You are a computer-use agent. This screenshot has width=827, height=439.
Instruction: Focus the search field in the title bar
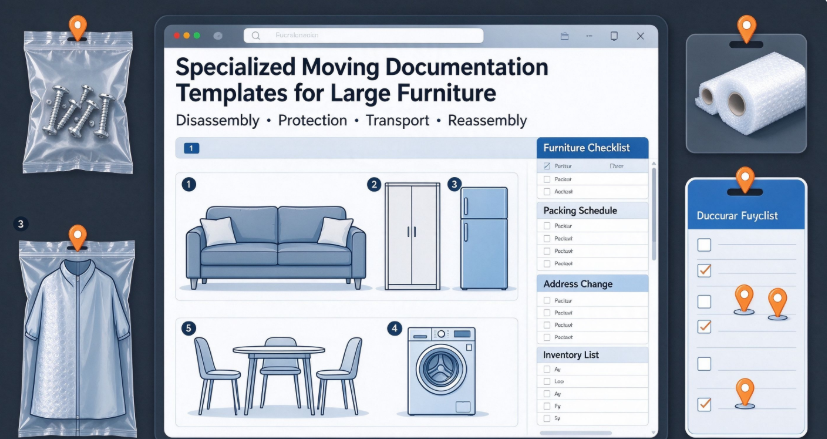pos(363,36)
